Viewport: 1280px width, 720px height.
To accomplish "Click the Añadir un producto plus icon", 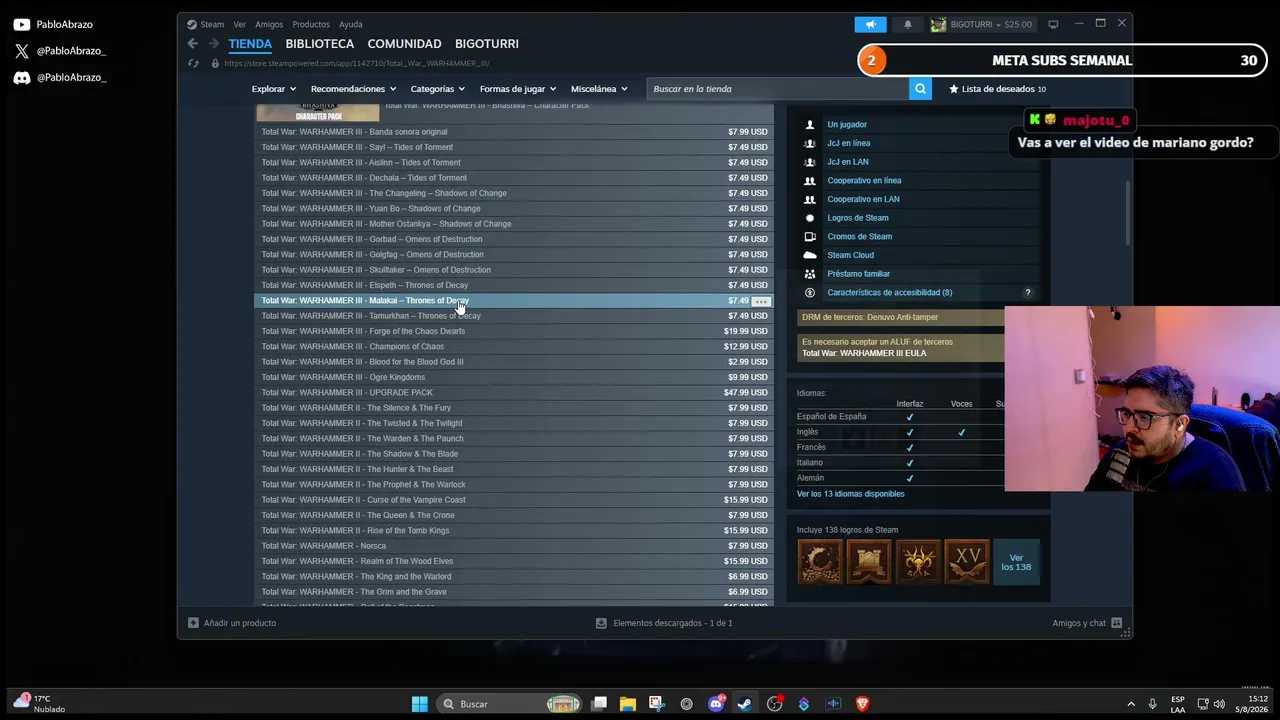I will click(x=193, y=623).
